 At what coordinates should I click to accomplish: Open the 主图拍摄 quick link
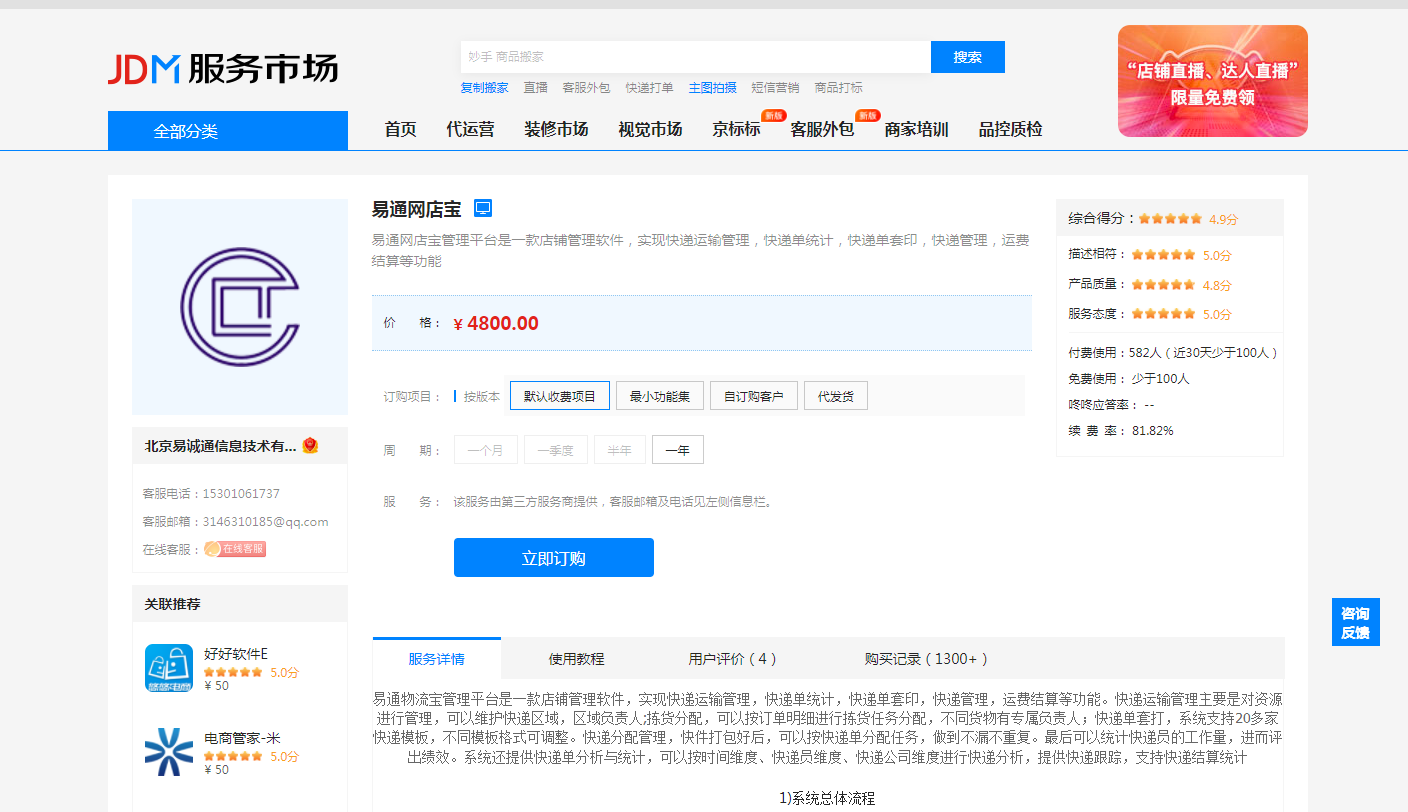(713, 88)
